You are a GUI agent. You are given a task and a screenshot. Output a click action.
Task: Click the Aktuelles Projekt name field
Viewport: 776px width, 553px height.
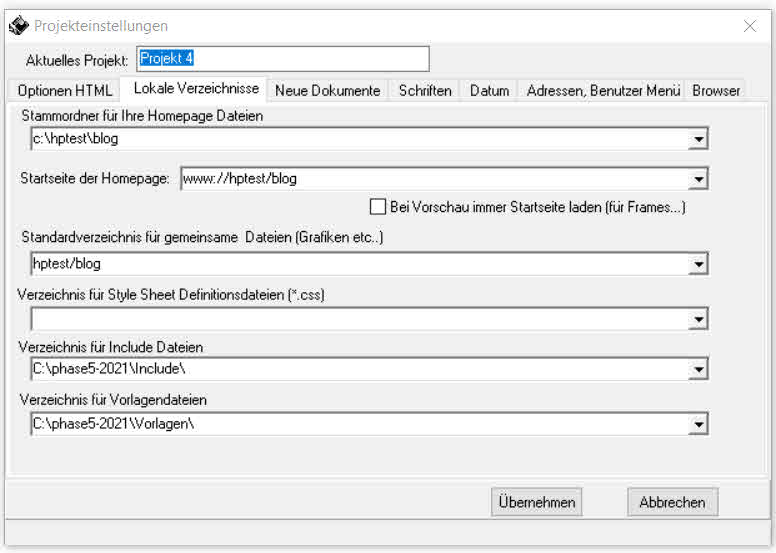click(282, 59)
